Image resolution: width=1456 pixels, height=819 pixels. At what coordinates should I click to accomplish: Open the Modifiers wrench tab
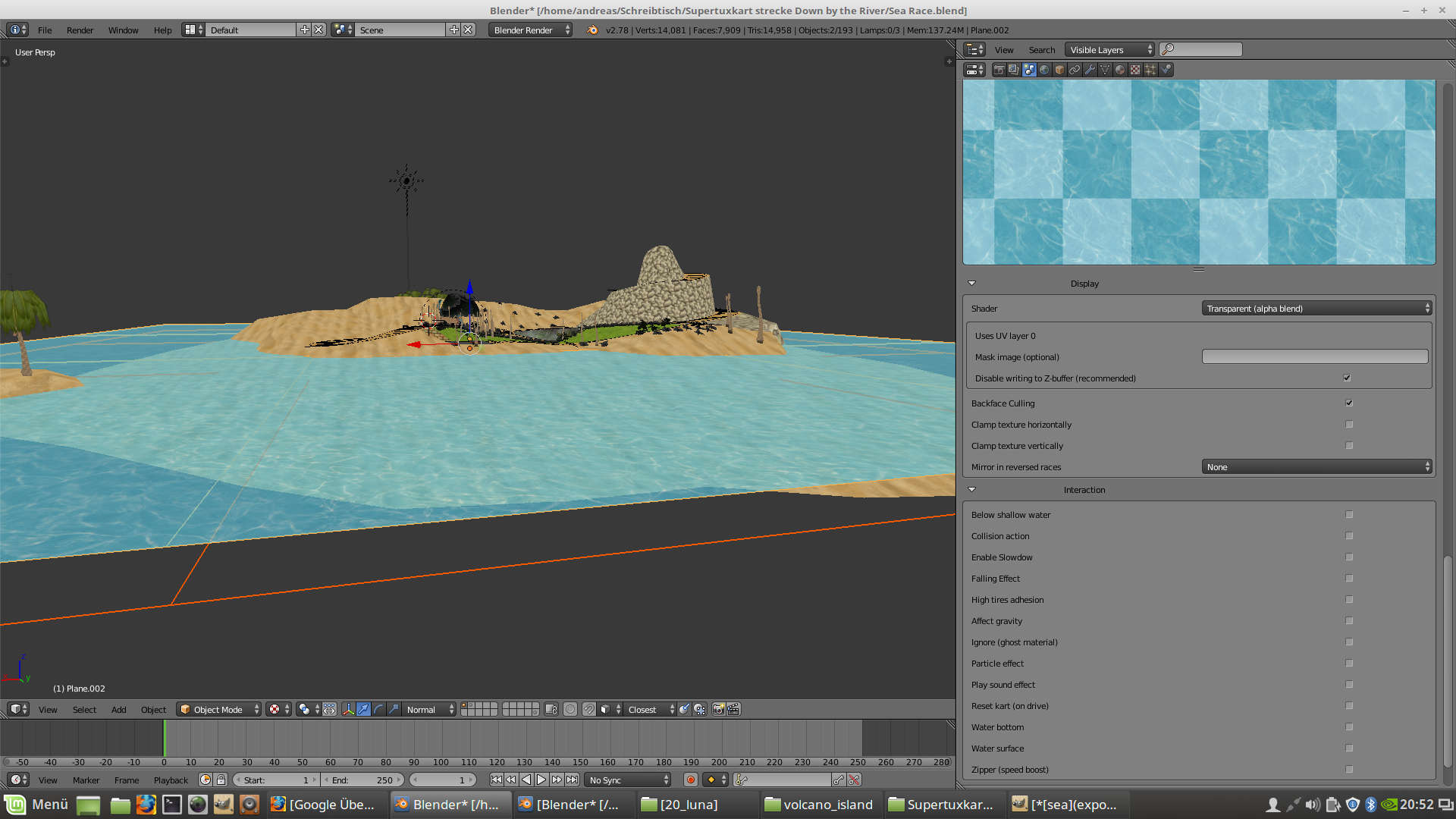[1090, 70]
